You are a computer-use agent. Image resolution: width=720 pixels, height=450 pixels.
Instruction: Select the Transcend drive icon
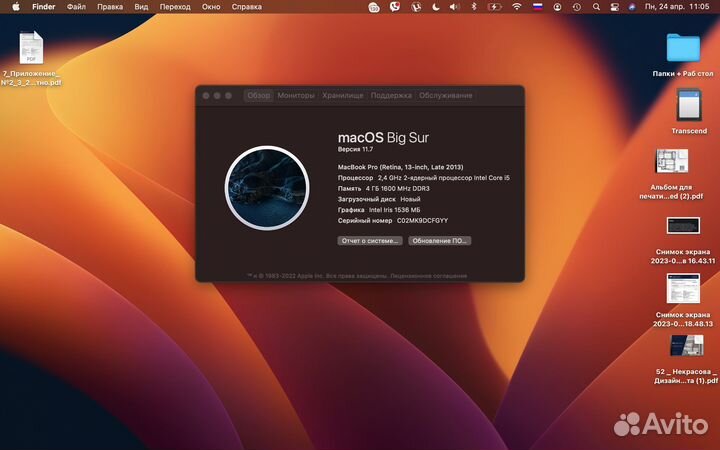pos(689,106)
